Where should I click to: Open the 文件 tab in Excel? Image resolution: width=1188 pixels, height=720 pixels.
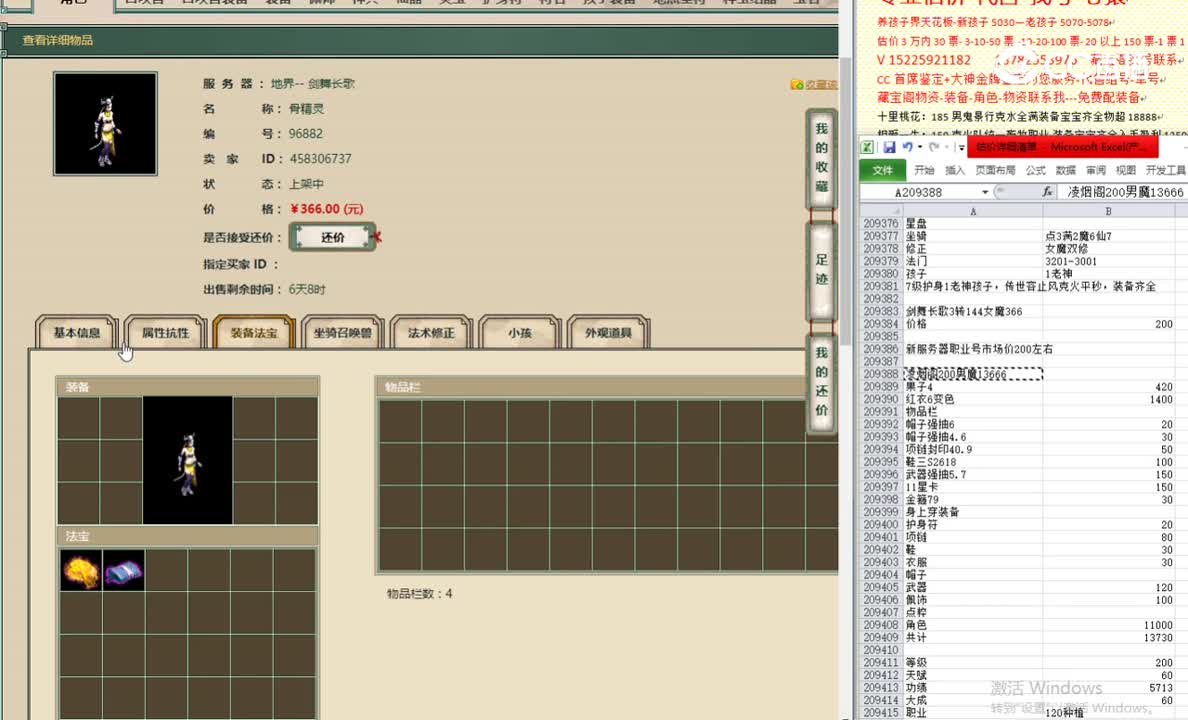pos(883,170)
